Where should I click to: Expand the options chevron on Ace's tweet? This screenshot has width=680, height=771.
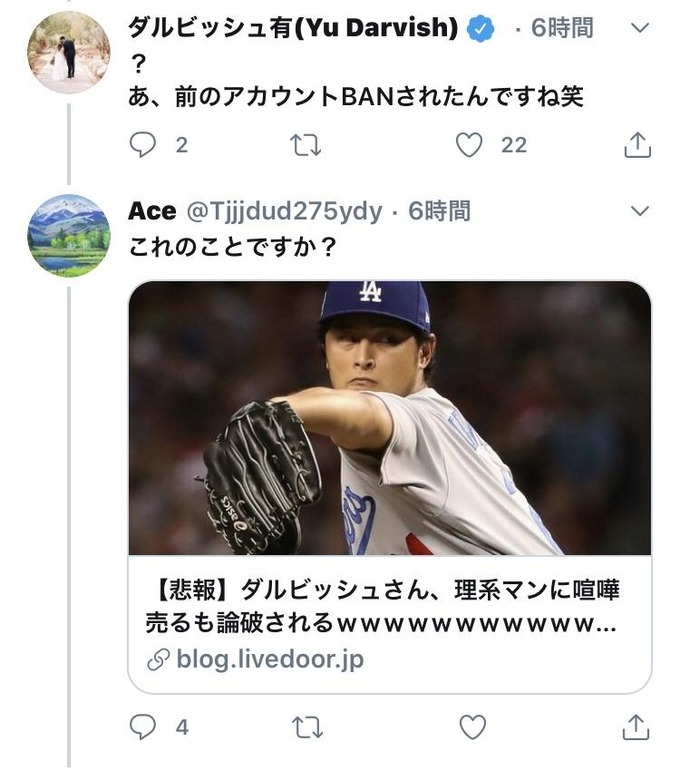[x=641, y=211]
